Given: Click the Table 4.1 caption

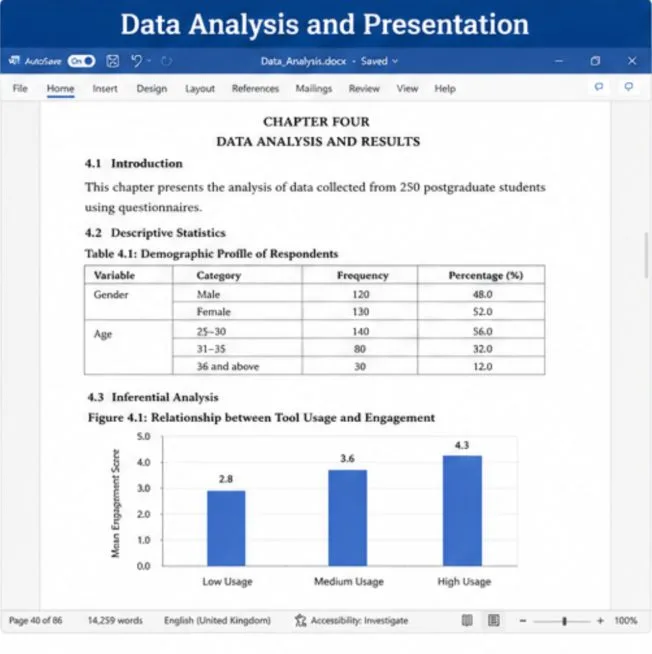Looking at the screenshot, I should [x=211, y=254].
